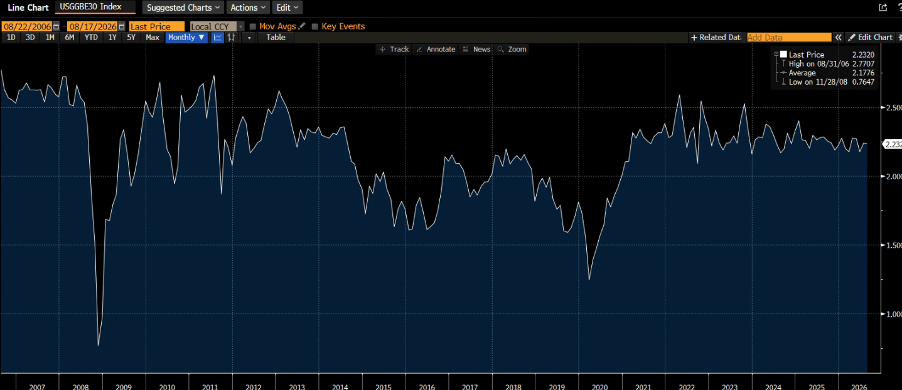Select the YTD range tab

pyautogui.click(x=91, y=37)
